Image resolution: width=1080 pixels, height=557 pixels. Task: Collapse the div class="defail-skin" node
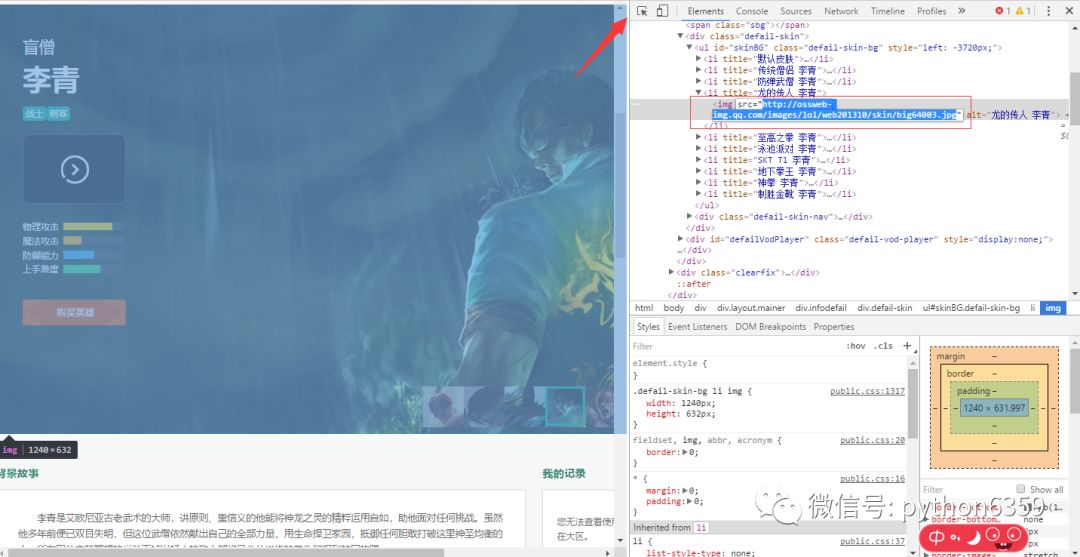pos(681,36)
